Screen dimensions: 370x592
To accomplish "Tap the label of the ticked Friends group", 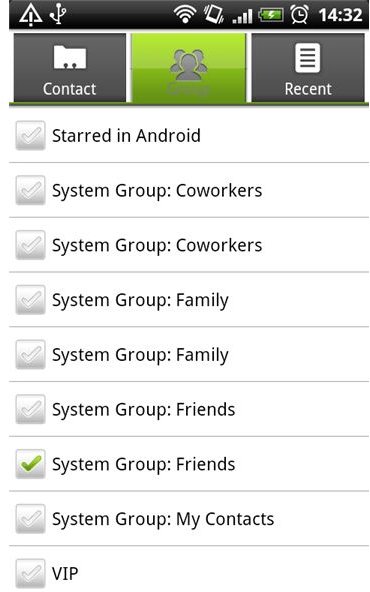I will pos(143,465).
